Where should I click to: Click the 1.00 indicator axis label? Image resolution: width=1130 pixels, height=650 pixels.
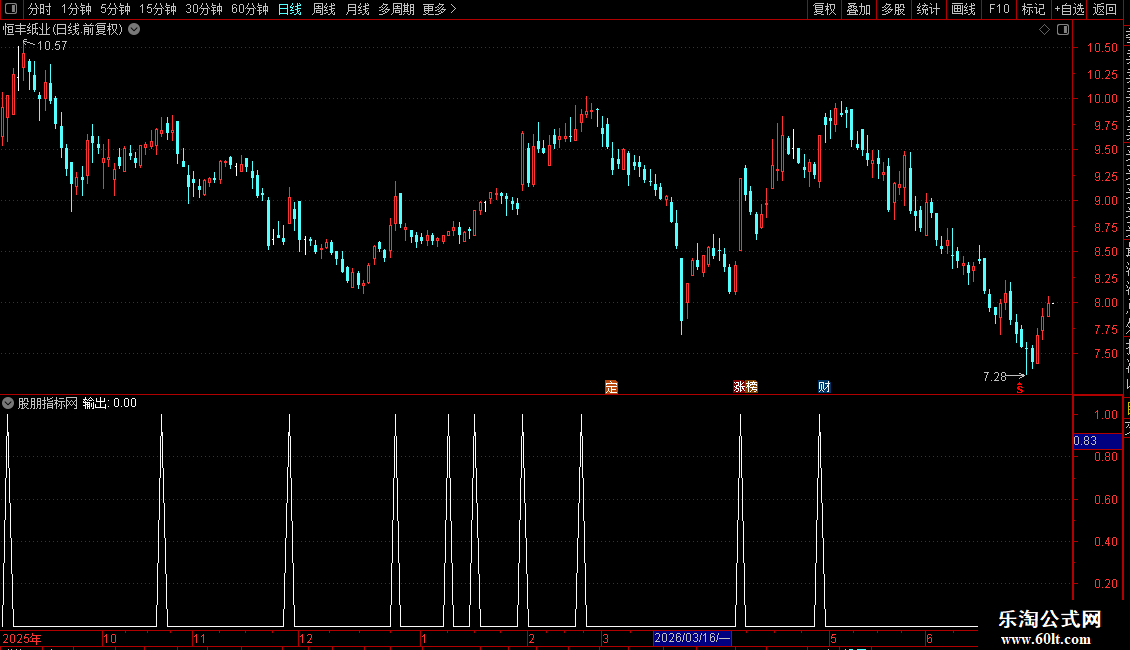(1105, 414)
